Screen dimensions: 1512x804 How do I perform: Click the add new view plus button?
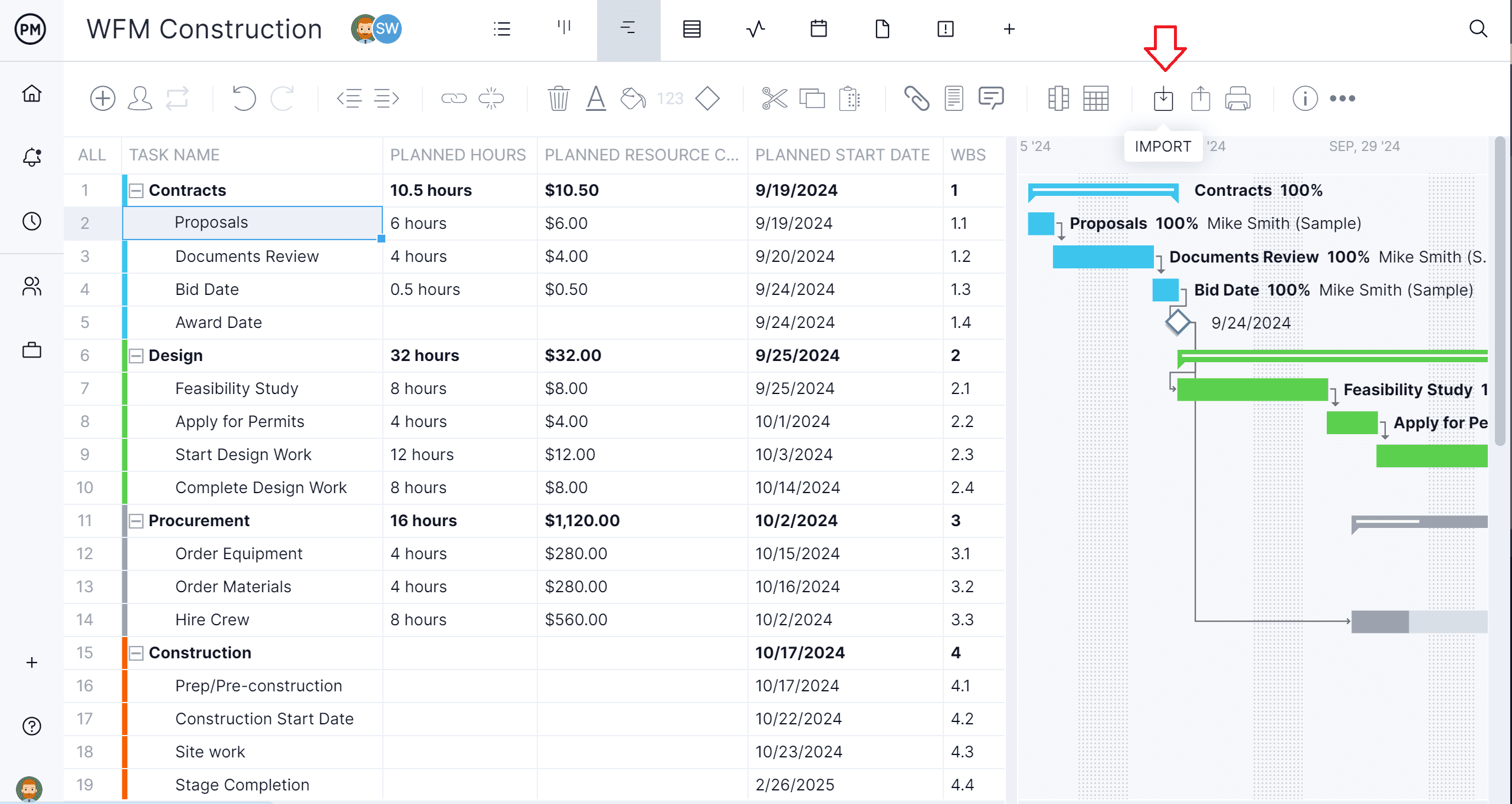tap(1009, 29)
